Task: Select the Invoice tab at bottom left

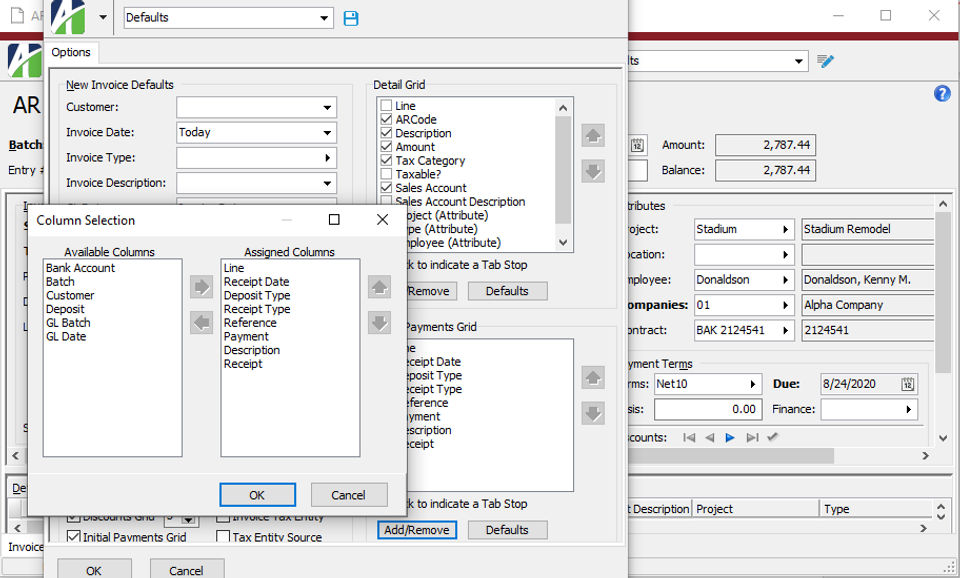Action: tap(26, 547)
